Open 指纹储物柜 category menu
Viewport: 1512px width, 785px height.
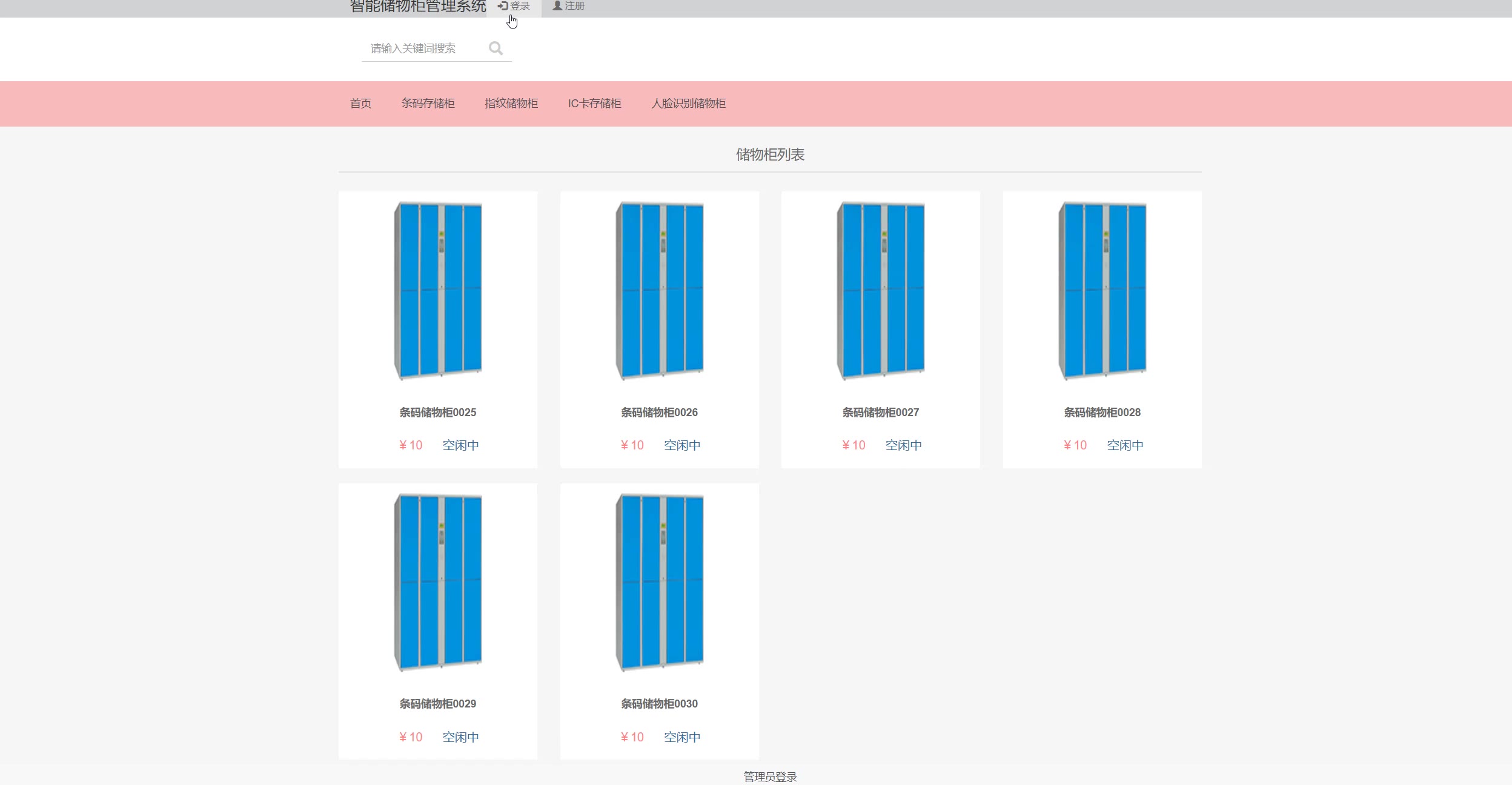511,104
